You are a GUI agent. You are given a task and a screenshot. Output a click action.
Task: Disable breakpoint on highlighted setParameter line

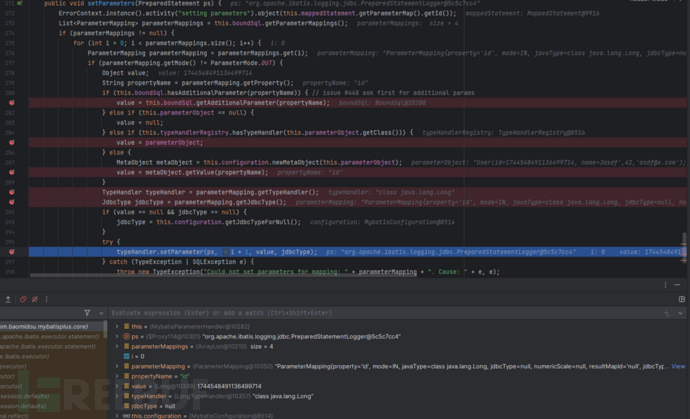pyautogui.click(x=12, y=251)
